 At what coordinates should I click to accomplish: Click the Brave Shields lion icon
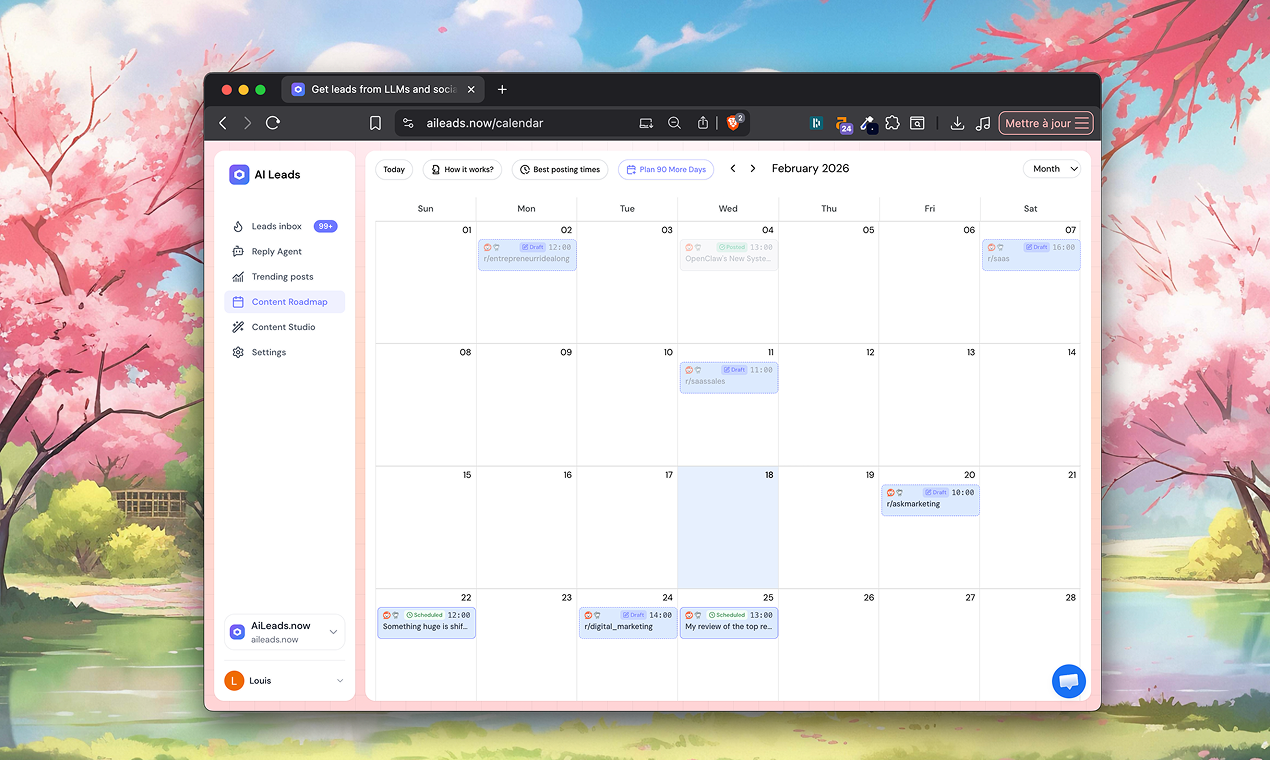click(734, 123)
